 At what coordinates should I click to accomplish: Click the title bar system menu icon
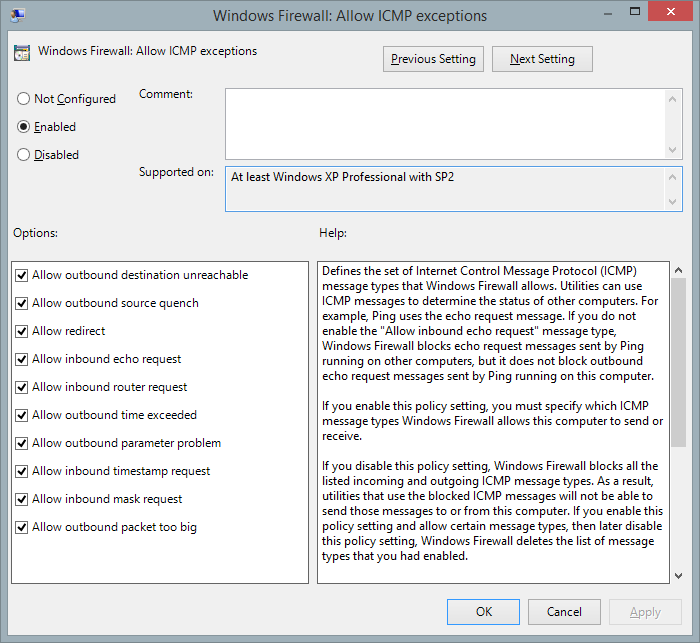click(18, 15)
